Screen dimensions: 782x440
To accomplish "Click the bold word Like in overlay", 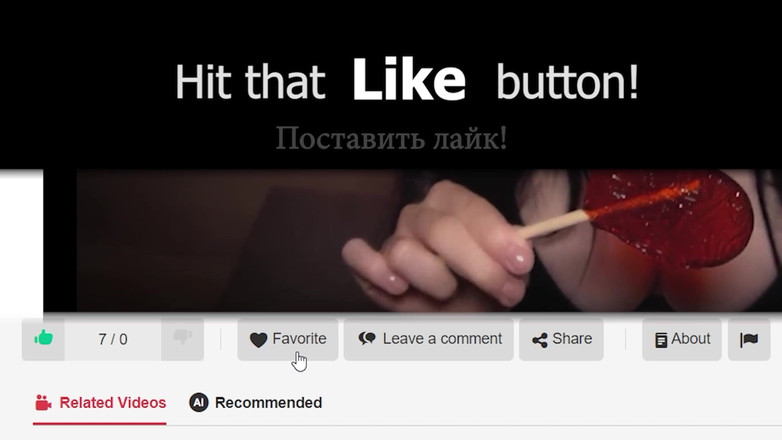I will (x=409, y=80).
